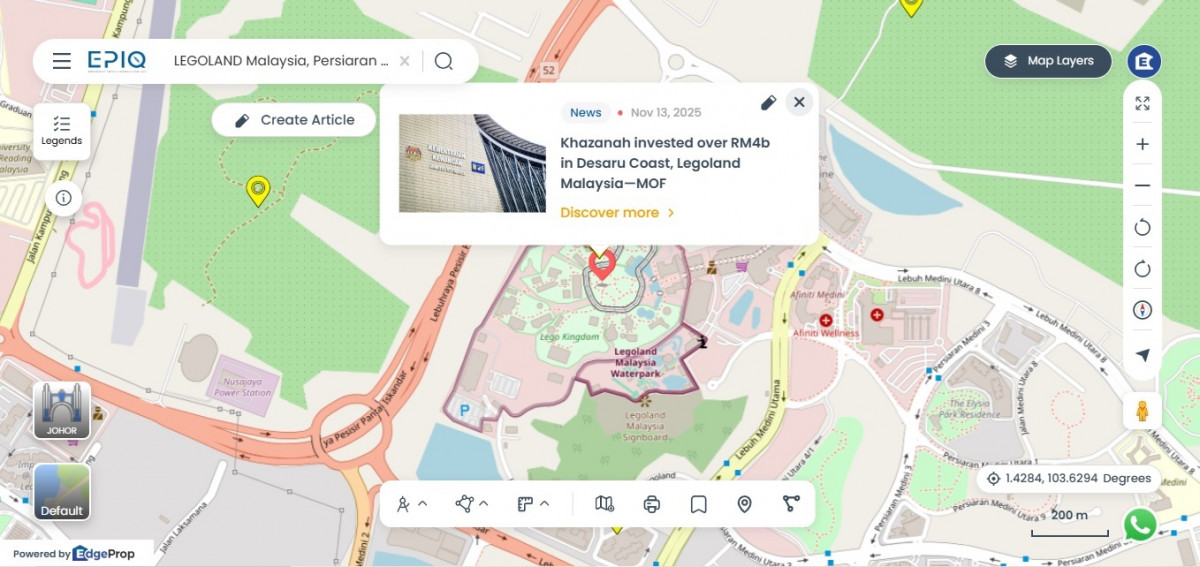The image size is (1200, 567).
Task: Click into the location search field
Action: [x=280, y=61]
